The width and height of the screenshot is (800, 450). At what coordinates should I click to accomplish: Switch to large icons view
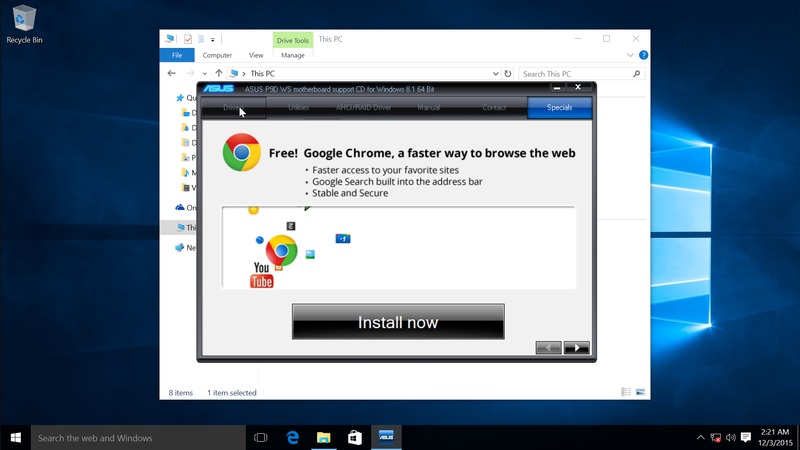click(640, 393)
